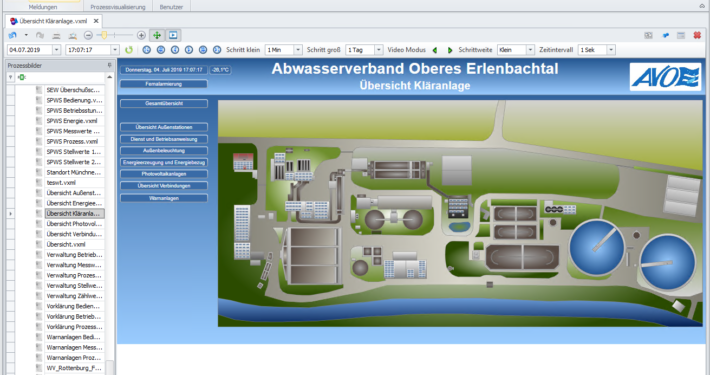Click the blue pin icon at top right
The width and height of the screenshot is (710, 375).
click(666, 35)
